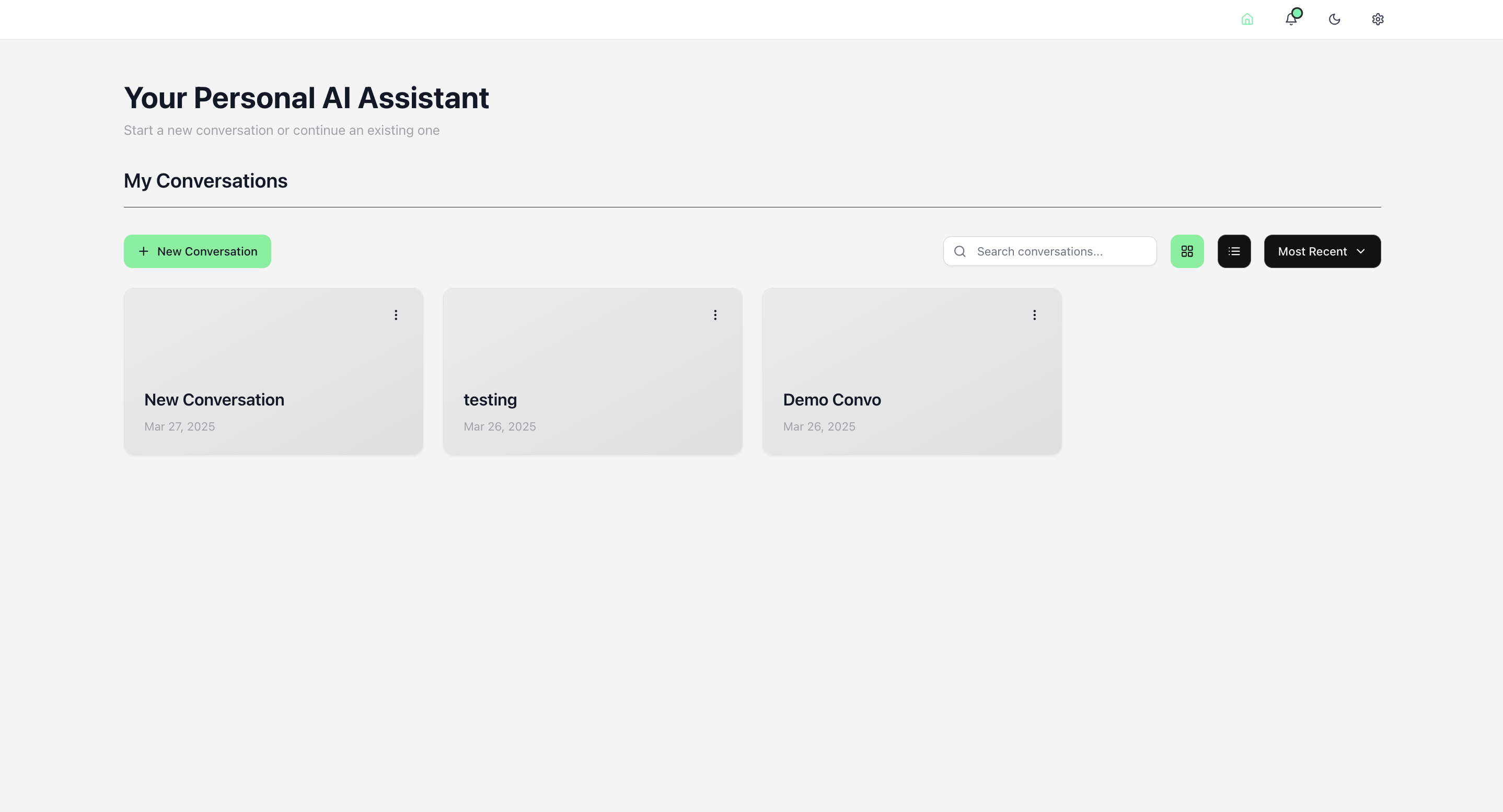Image resolution: width=1503 pixels, height=812 pixels.
Task: Click the green New Conversation button
Action: [x=197, y=251]
